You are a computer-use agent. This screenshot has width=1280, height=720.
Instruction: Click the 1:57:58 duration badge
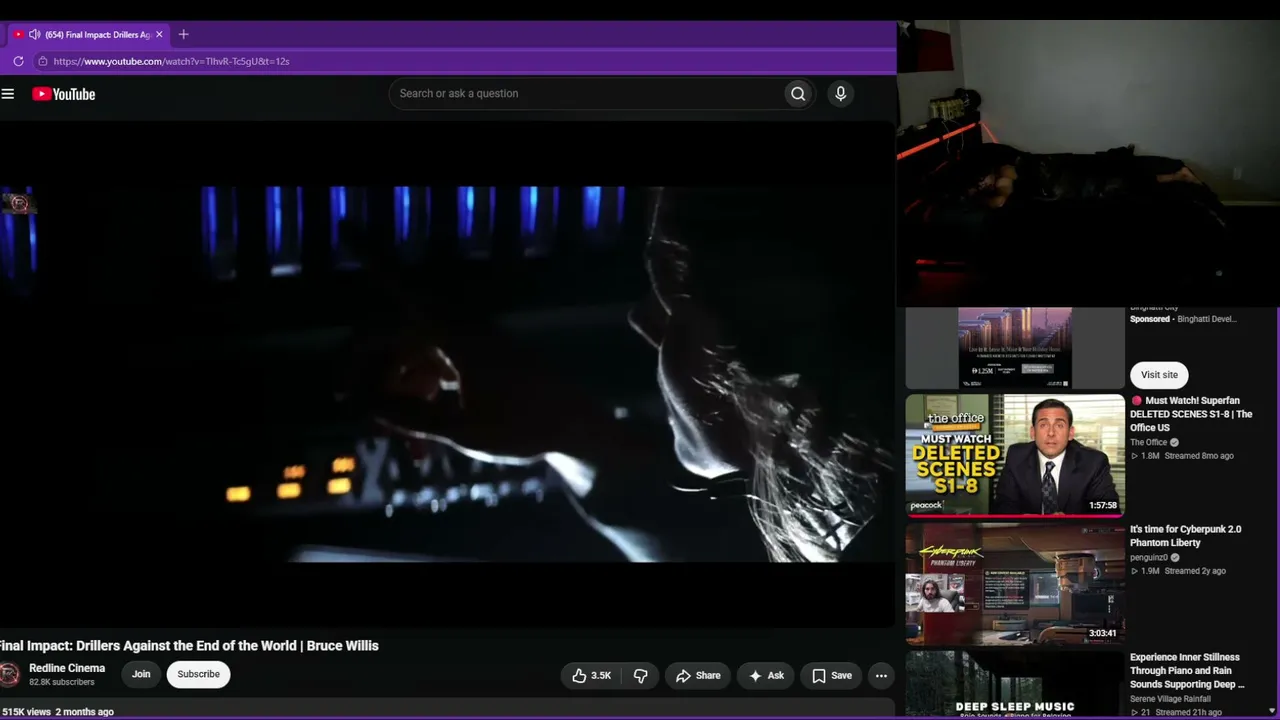click(1103, 506)
